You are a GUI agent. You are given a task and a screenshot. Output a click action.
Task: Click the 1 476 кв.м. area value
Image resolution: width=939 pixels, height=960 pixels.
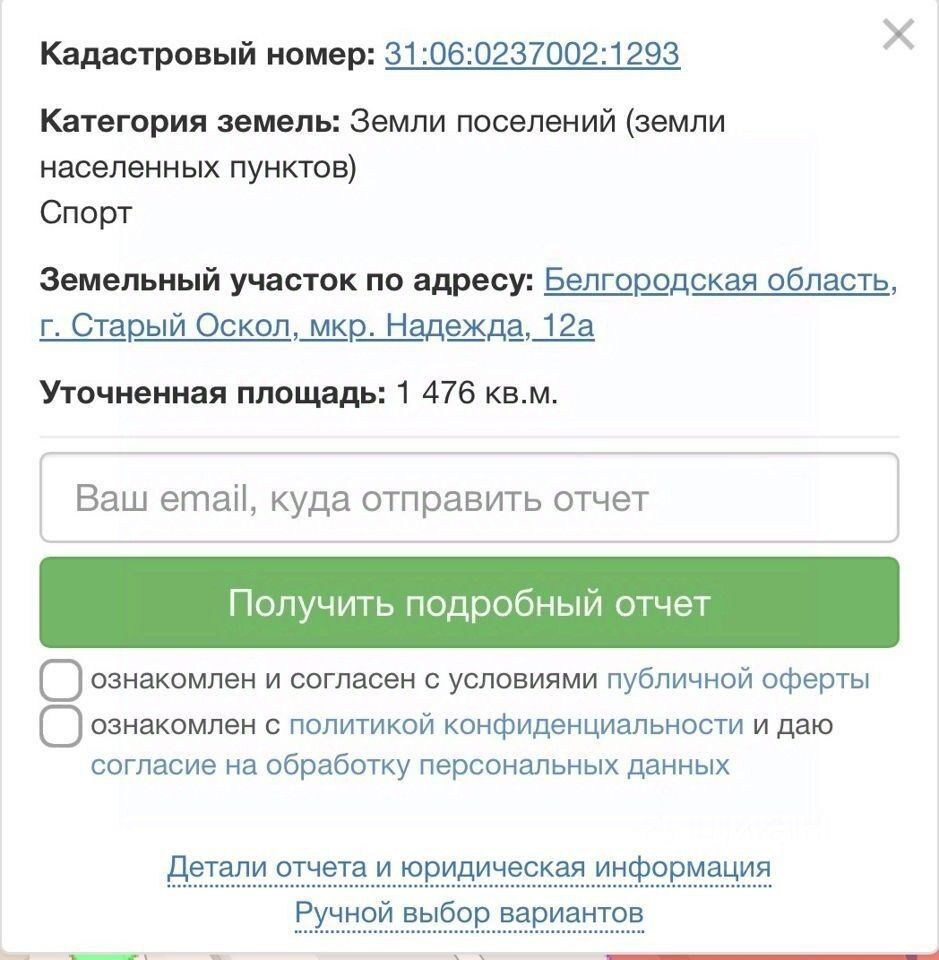pos(477,392)
